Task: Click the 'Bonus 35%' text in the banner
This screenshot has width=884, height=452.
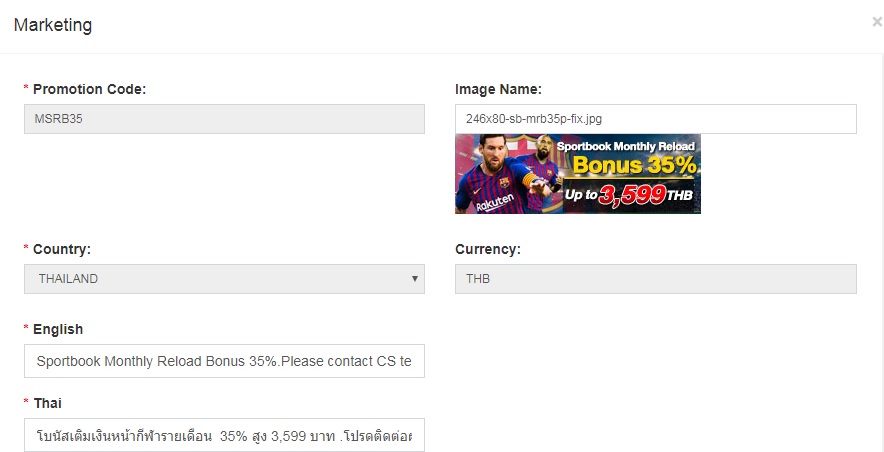Action: (x=634, y=165)
